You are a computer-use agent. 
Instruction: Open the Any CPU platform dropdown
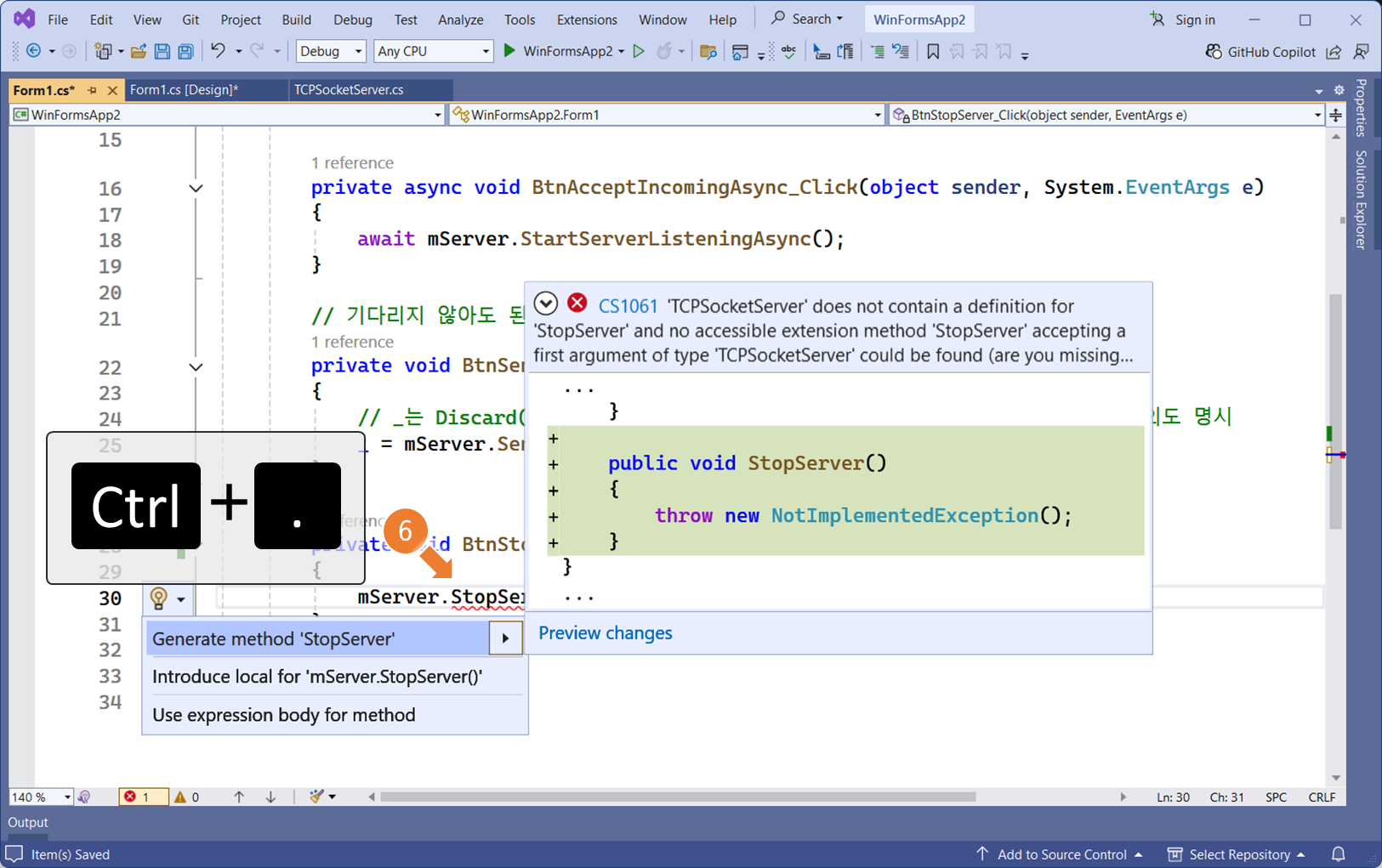coord(433,51)
